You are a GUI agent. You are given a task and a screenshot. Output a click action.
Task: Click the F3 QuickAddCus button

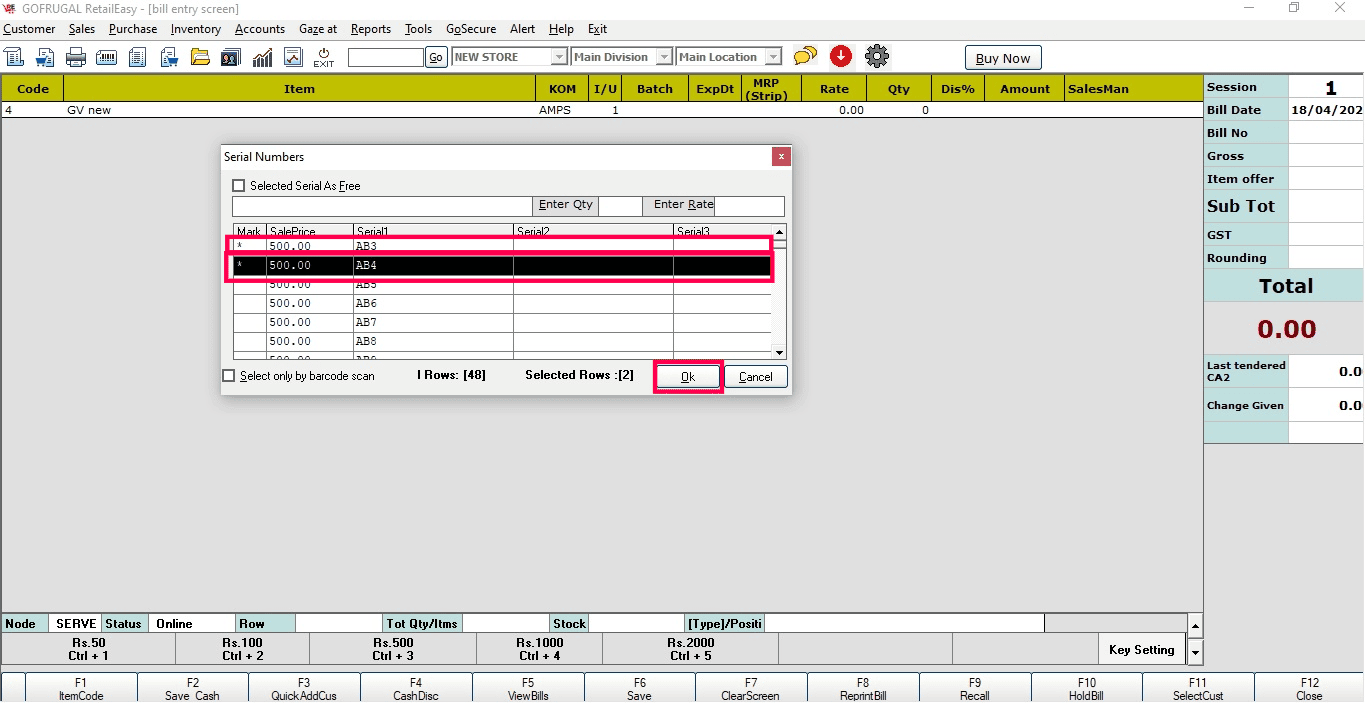(x=304, y=689)
